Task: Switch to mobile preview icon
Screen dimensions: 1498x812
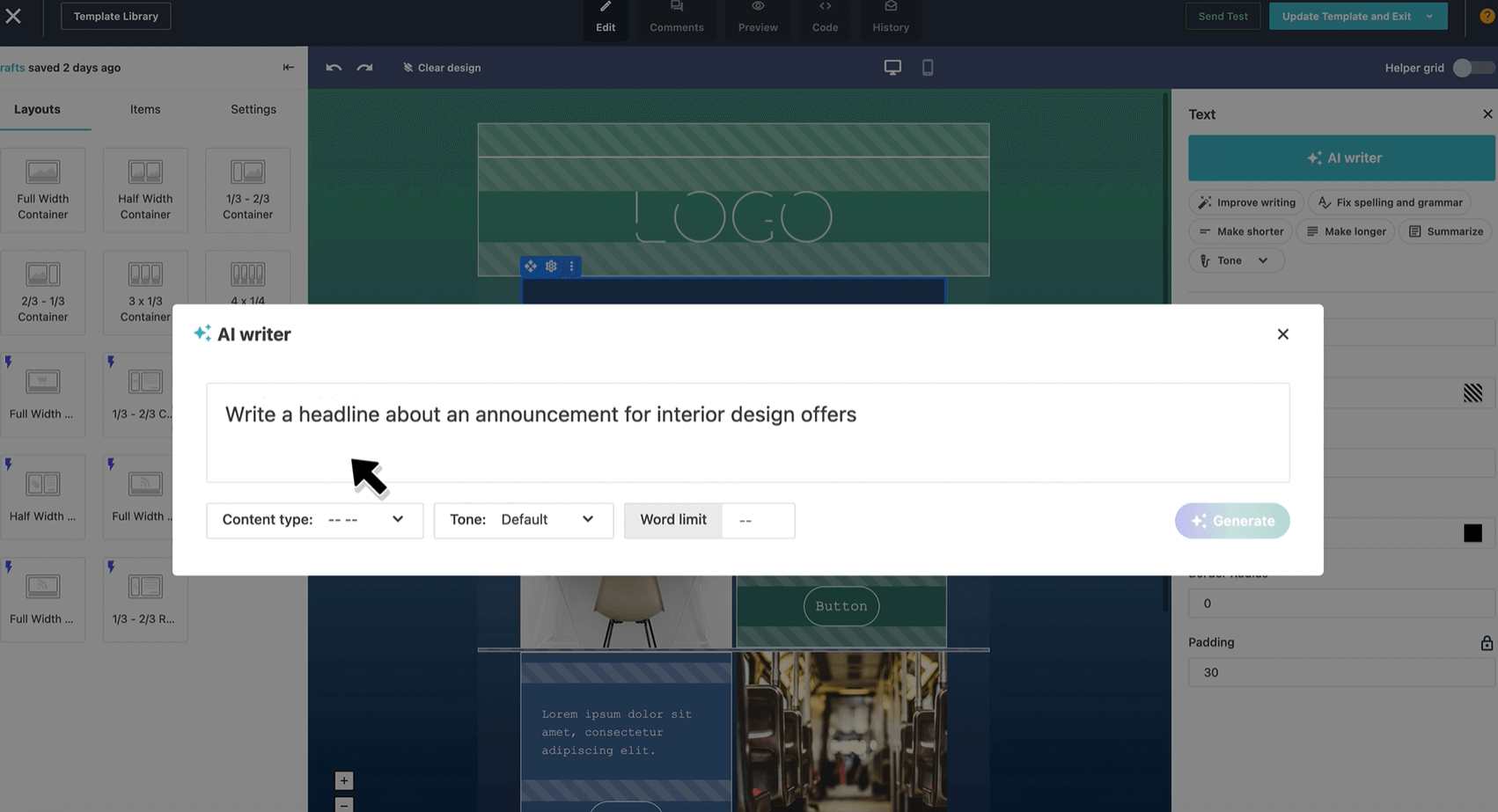Action: click(x=928, y=68)
